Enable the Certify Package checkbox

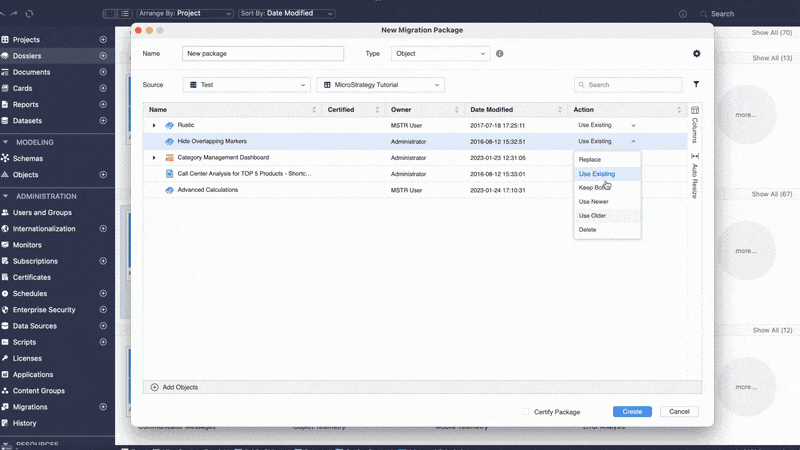(526, 411)
